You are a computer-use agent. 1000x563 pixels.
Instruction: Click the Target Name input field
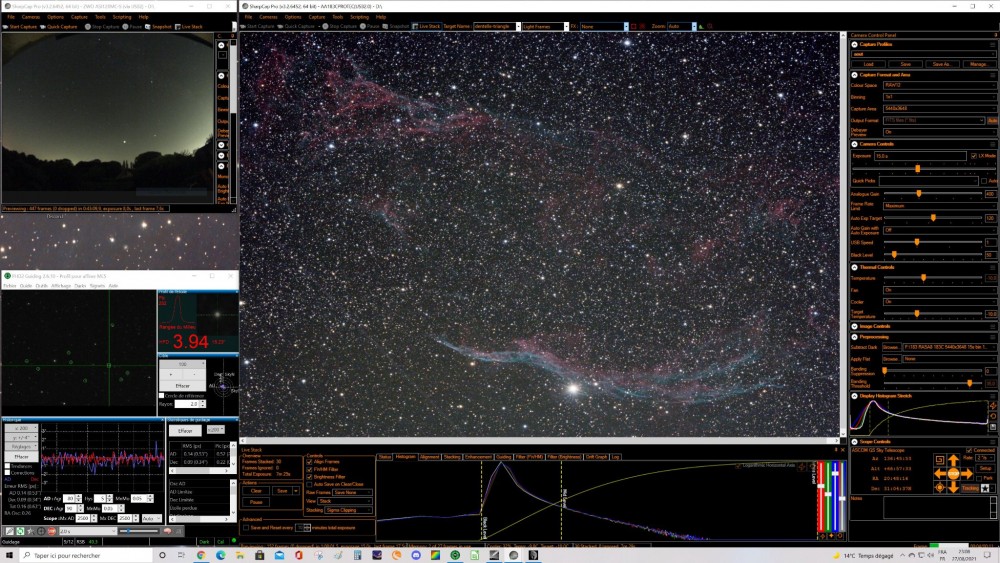tap(496, 26)
